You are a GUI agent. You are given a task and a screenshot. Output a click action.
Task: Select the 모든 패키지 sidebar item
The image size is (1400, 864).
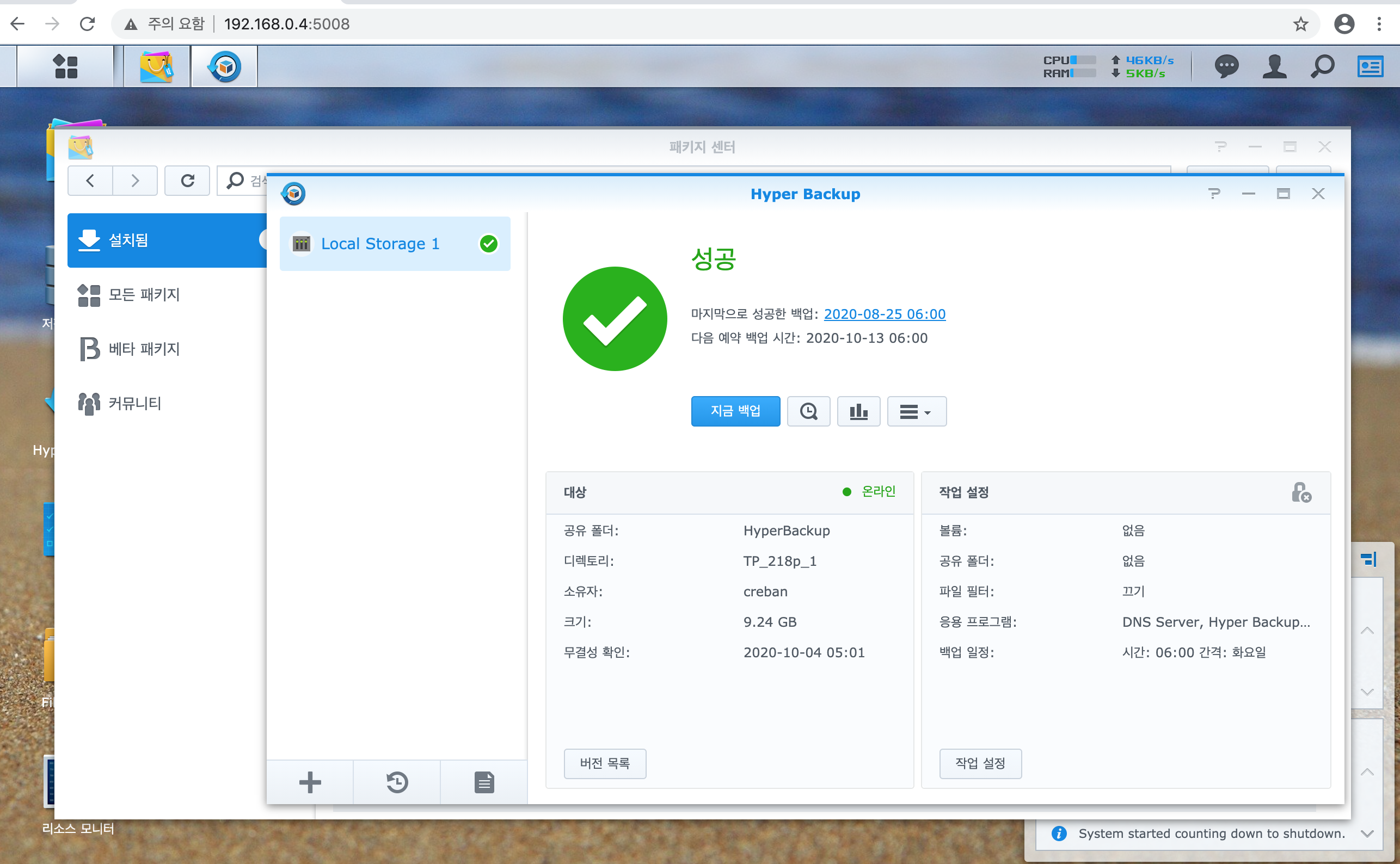pyautogui.click(x=144, y=295)
